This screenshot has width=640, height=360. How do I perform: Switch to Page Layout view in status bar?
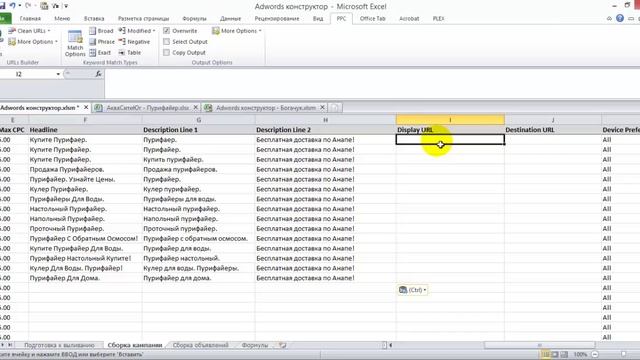(555, 354)
